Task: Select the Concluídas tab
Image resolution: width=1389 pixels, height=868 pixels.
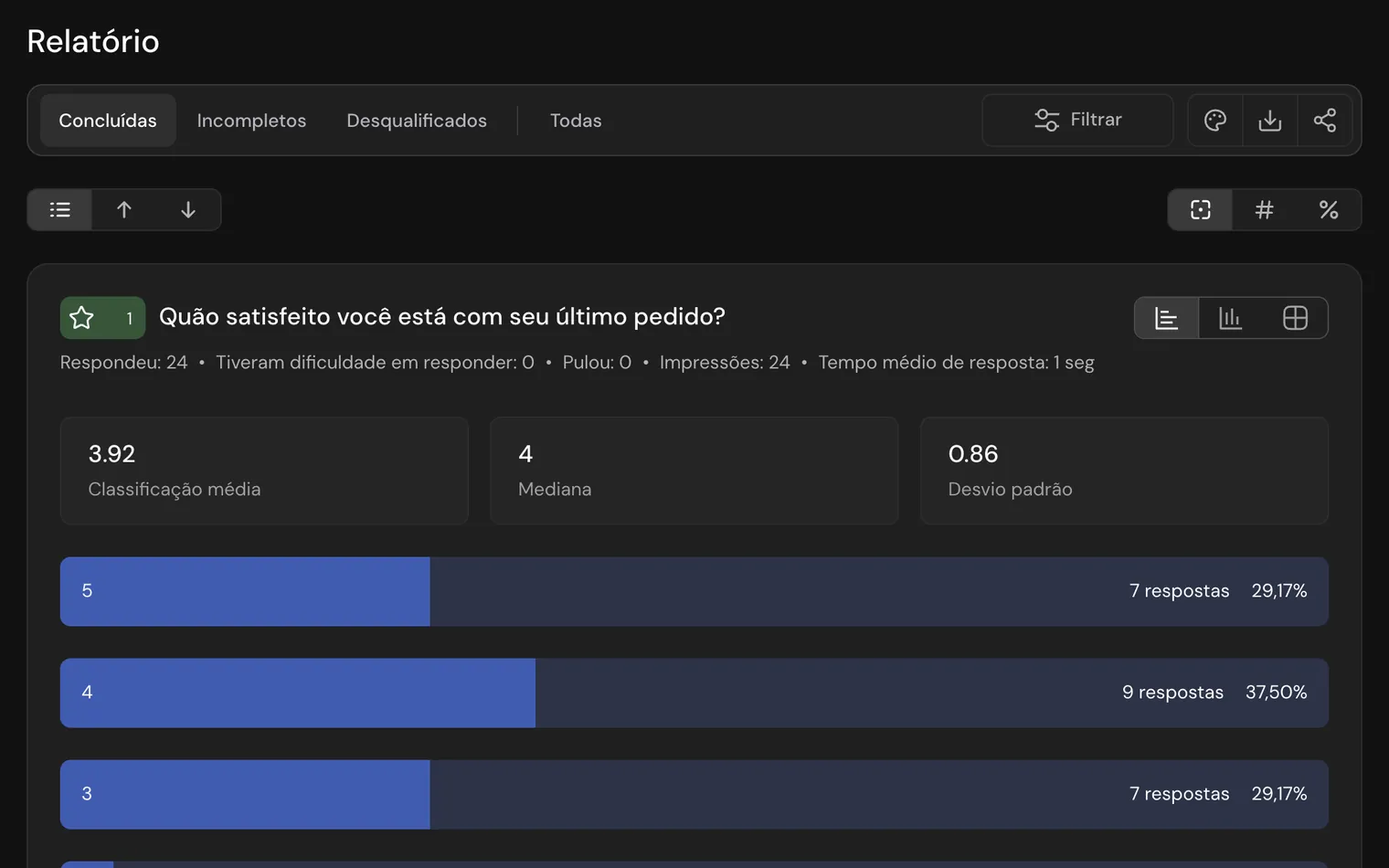Action: point(108,121)
